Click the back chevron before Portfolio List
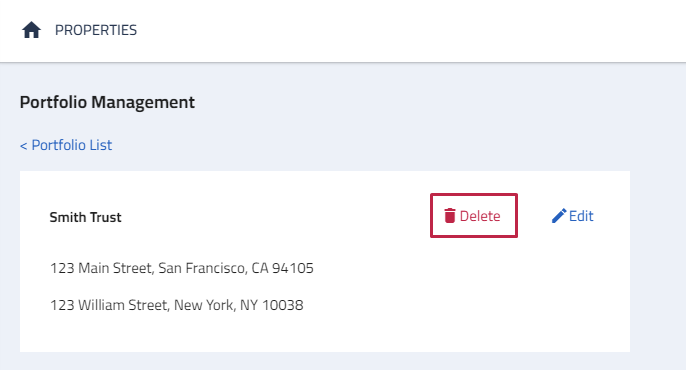Image resolution: width=686 pixels, height=370 pixels. click(x=24, y=146)
